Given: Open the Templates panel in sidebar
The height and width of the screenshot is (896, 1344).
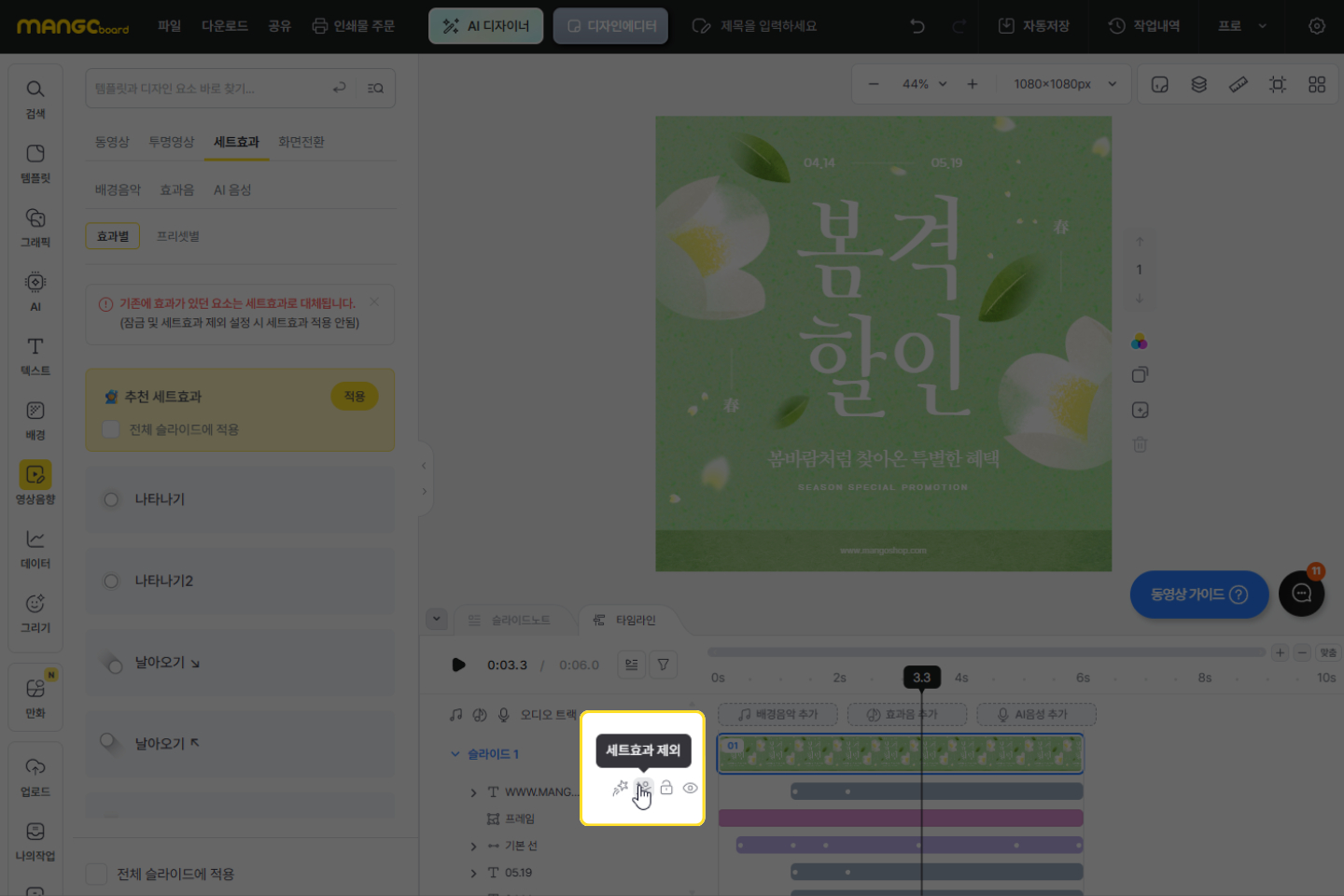Looking at the screenshot, I should 35,162.
